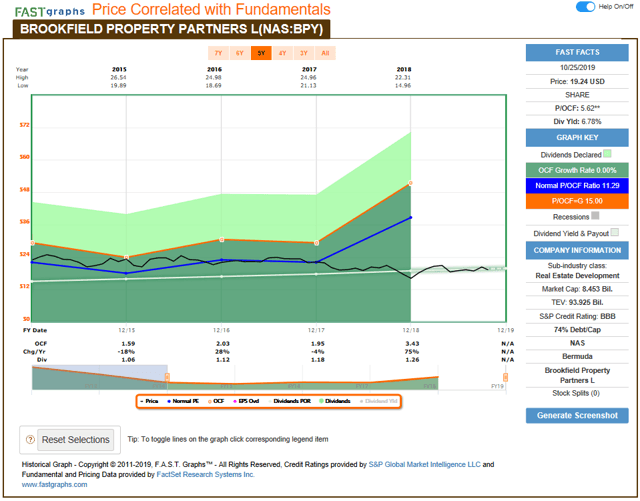Click the 2016 Div value 1.12

click(223, 360)
